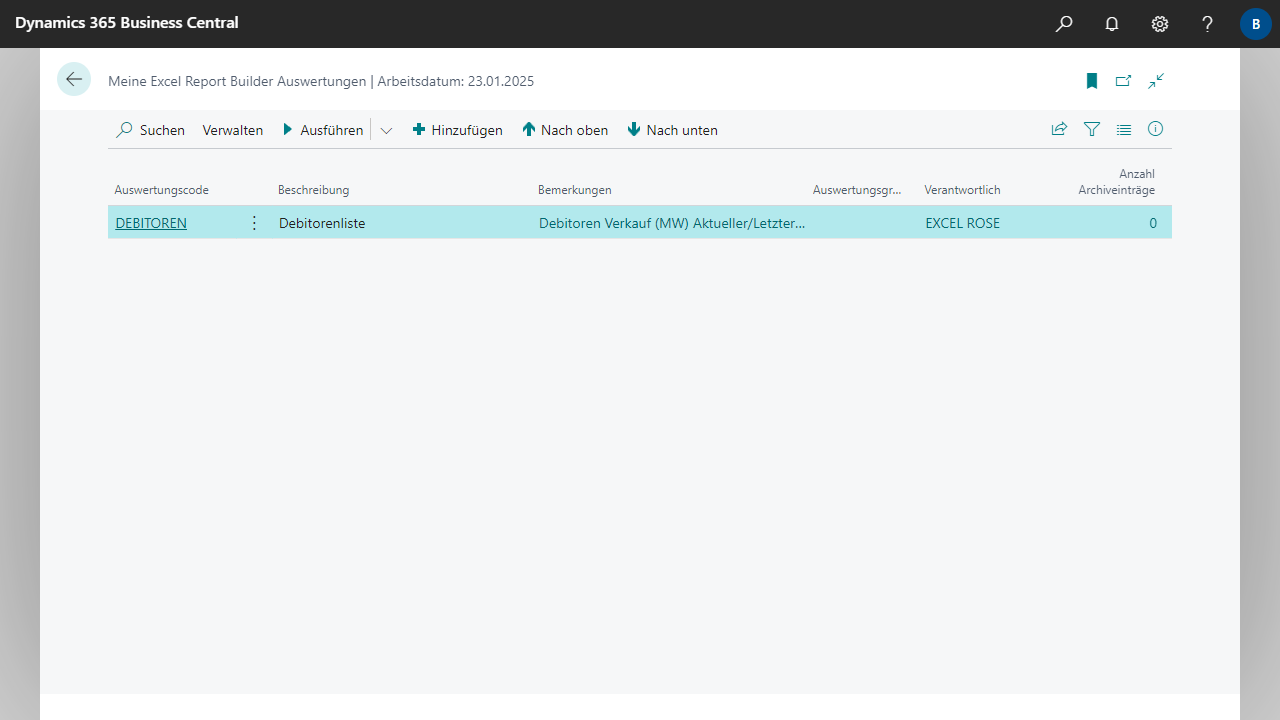The height and width of the screenshot is (720, 1280).
Task: Open the DEBITOREN link
Action: tap(151, 223)
